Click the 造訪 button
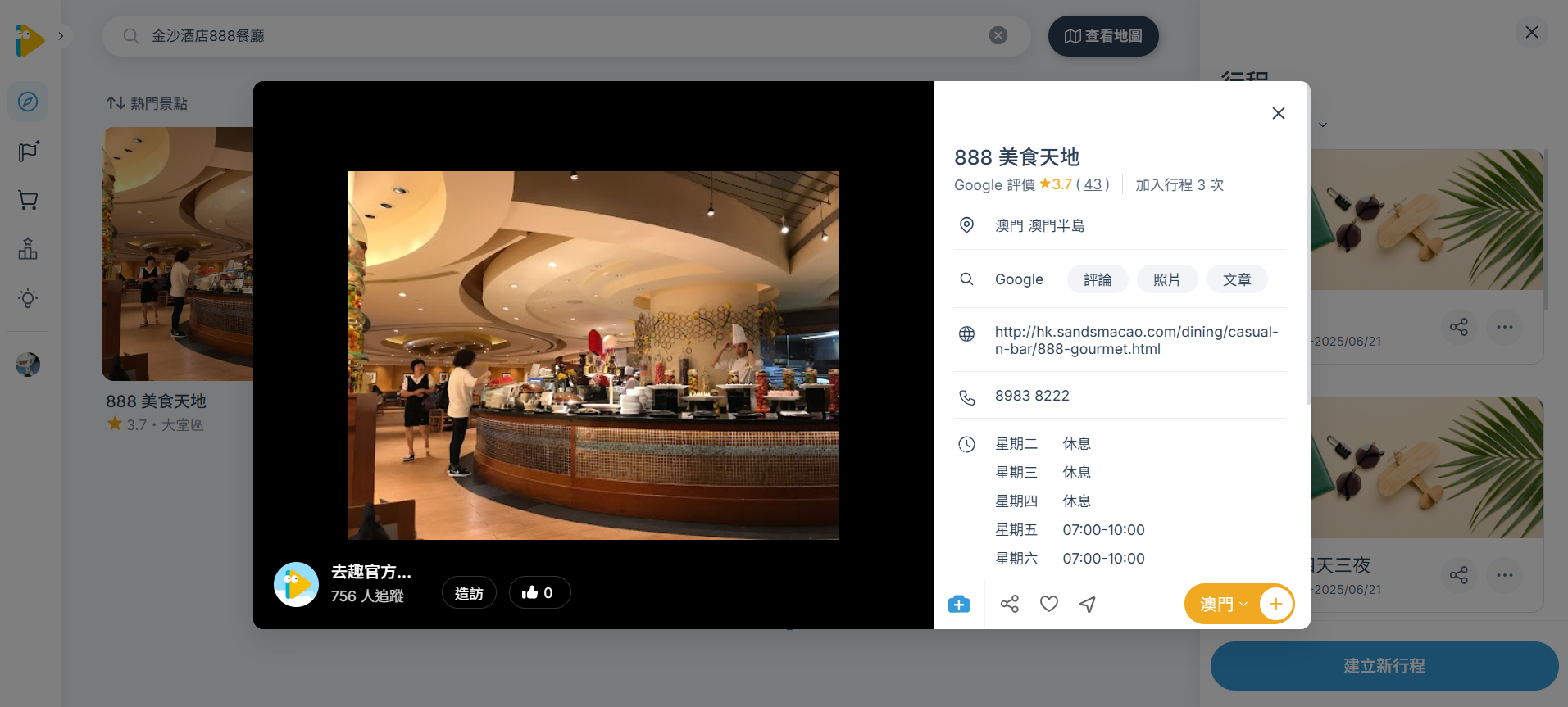The image size is (1568, 707). pyautogui.click(x=469, y=593)
